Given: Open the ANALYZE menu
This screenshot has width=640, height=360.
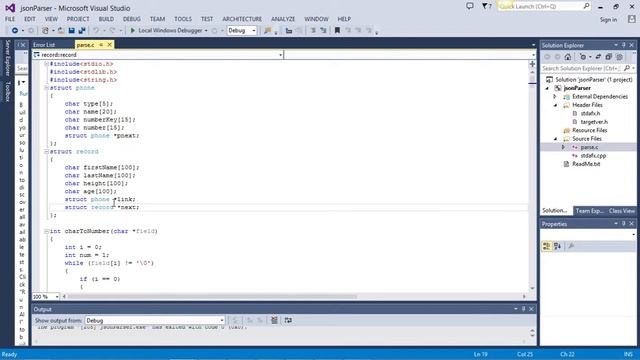Looking at the screenshot, I should pos(283,19).
